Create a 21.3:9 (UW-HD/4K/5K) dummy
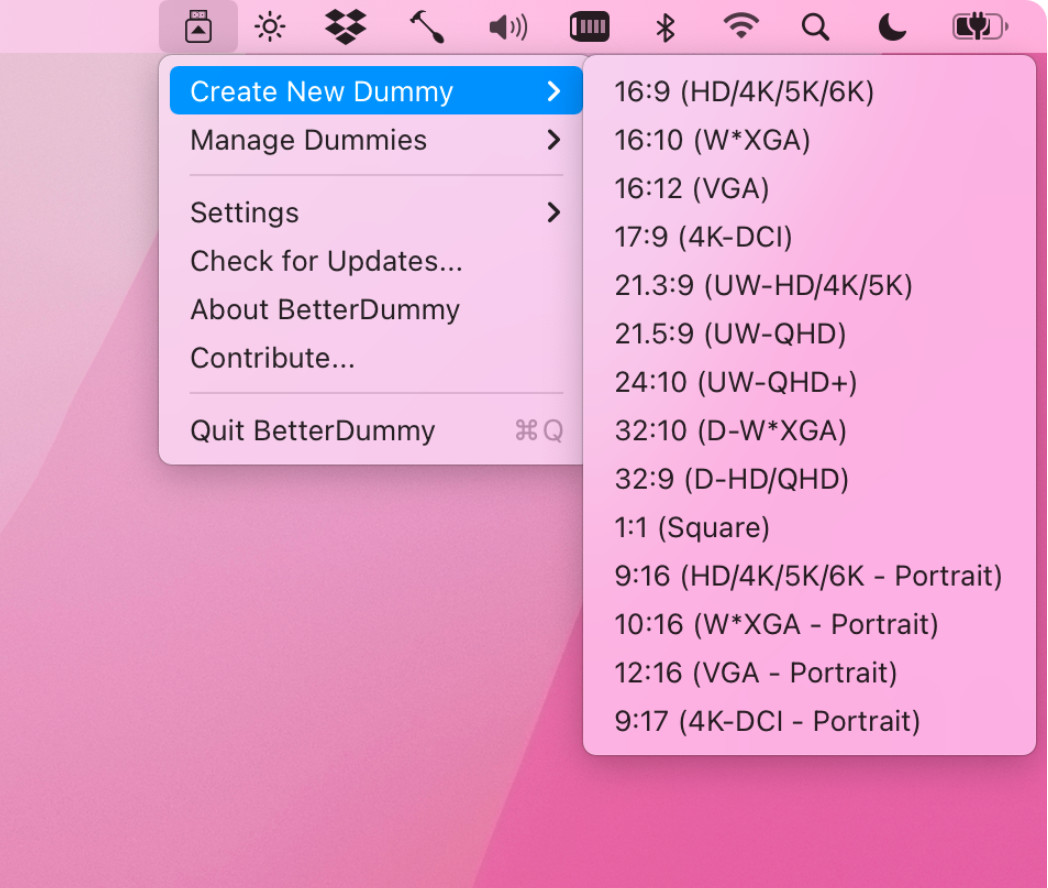The image size is (1048, 888). (x=809, y=285)
